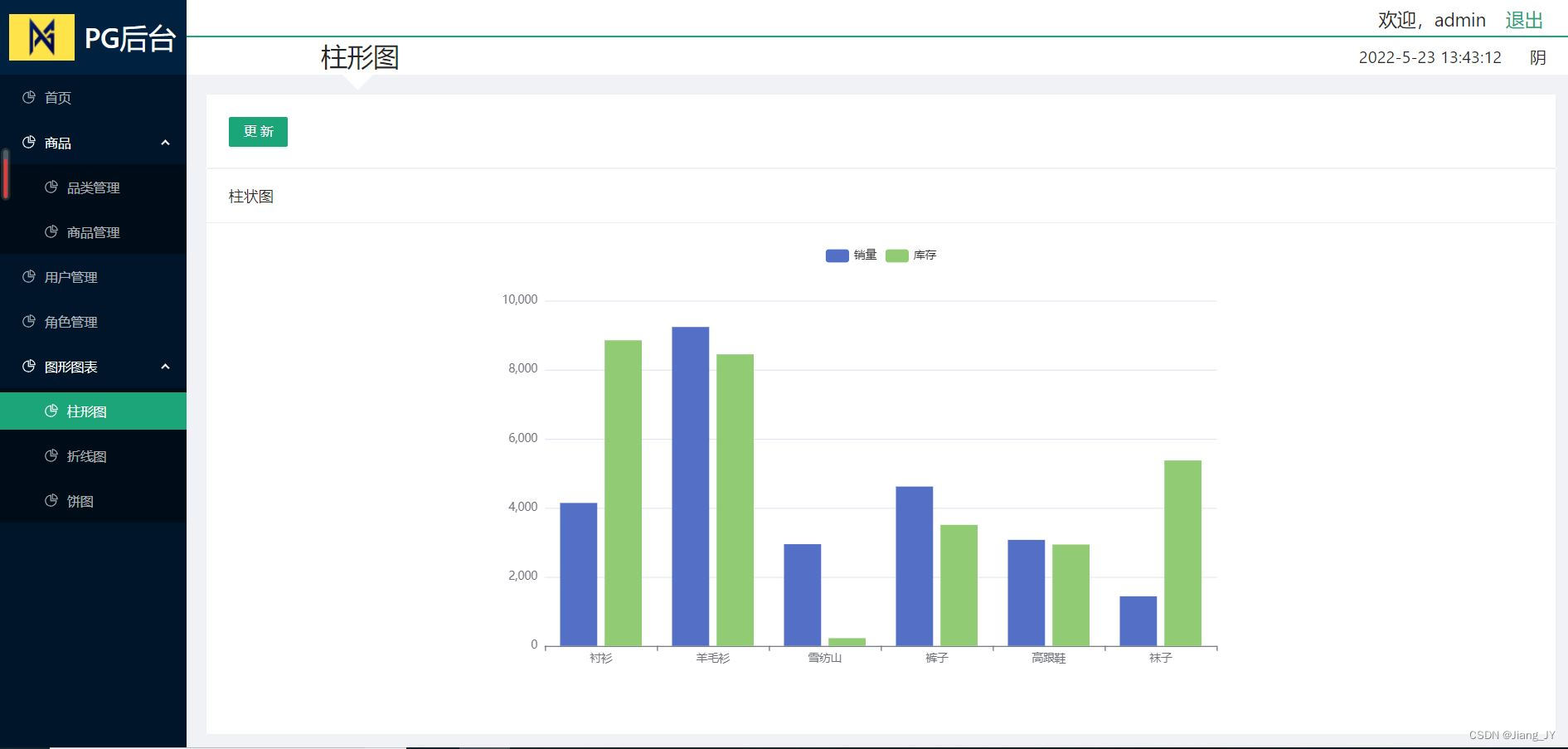Click the 高跟鞋 blue 销量 bar
The image size is (1568, 749).
1027,592
